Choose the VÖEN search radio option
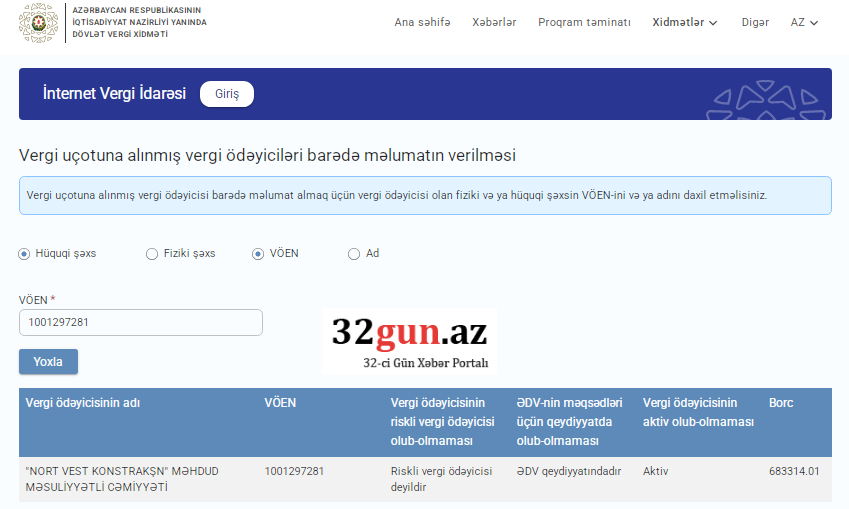Image resolution: width=849 pixels, height=509 pixels. pos(258,253)
